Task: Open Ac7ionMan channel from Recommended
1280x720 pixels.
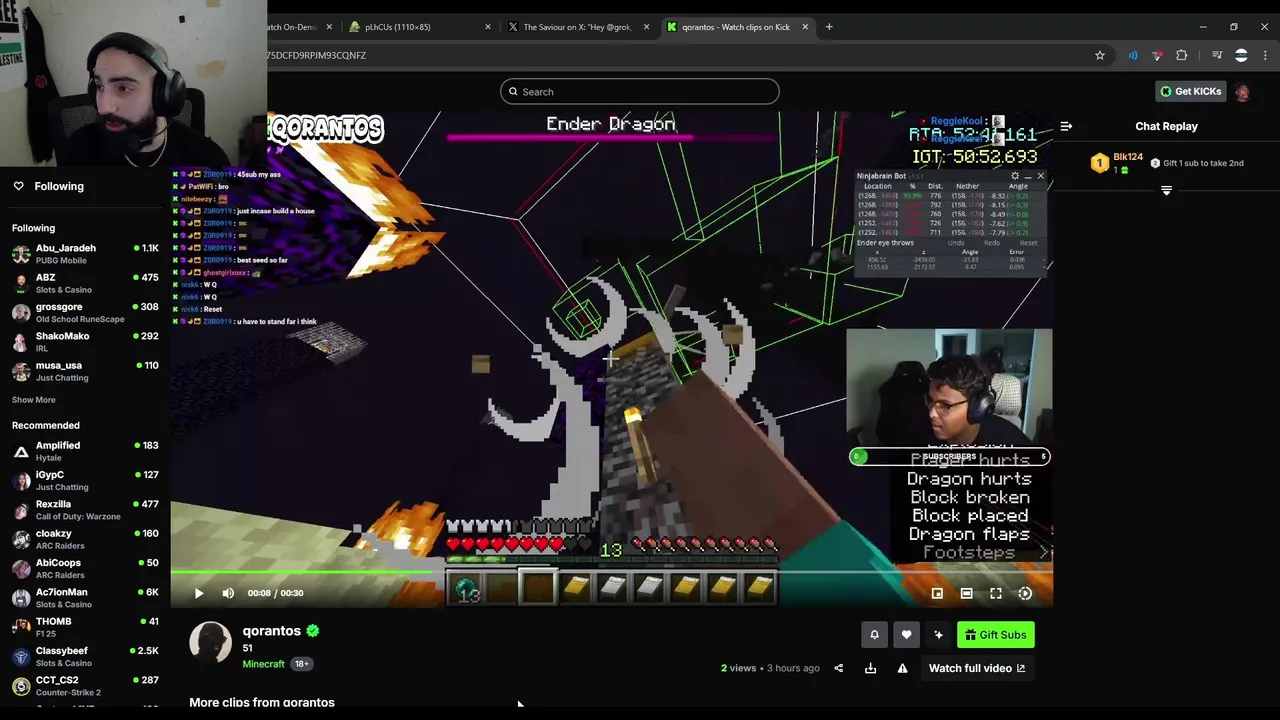Action: pos(85,598)
